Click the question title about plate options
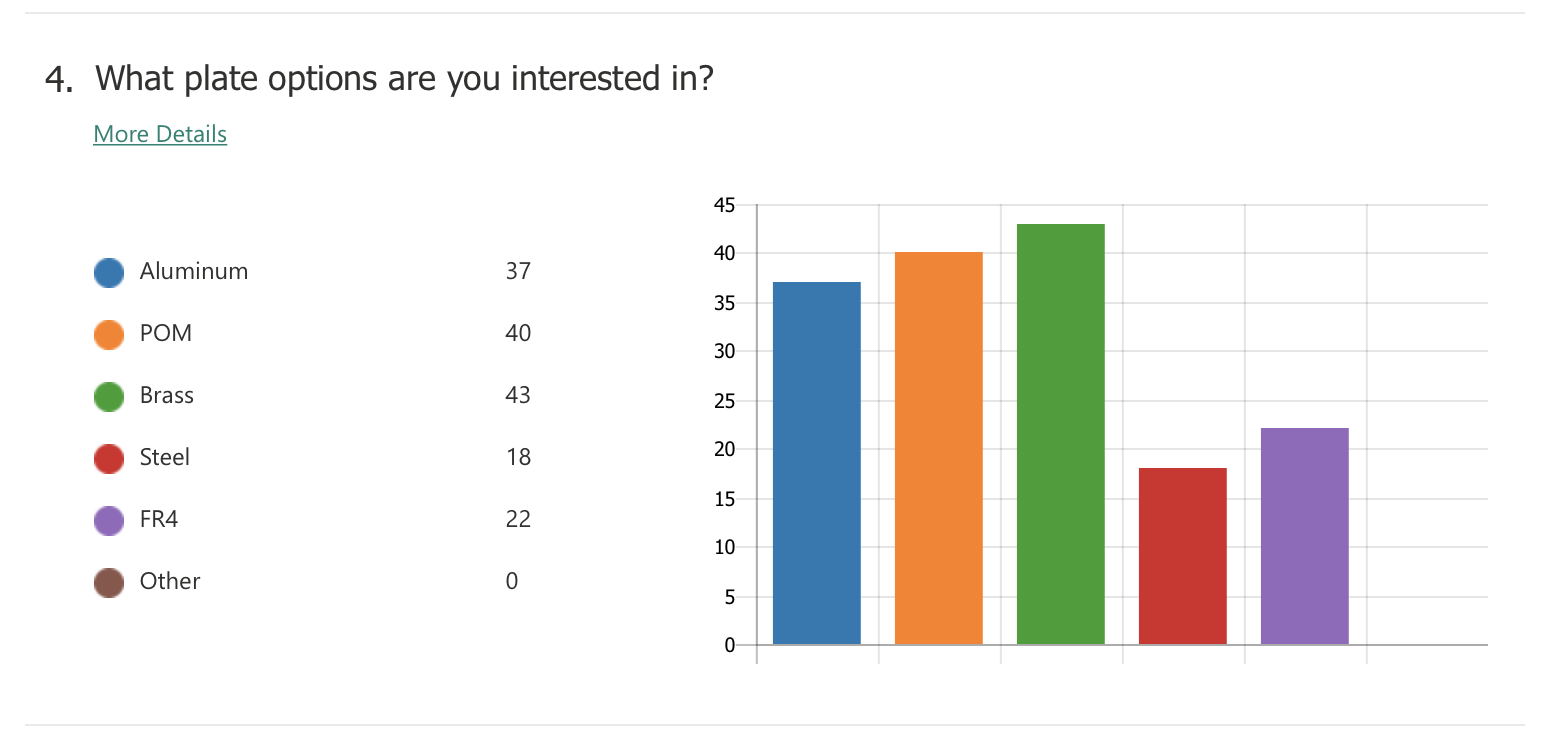1544x742 pixels. tap(379, 78)
